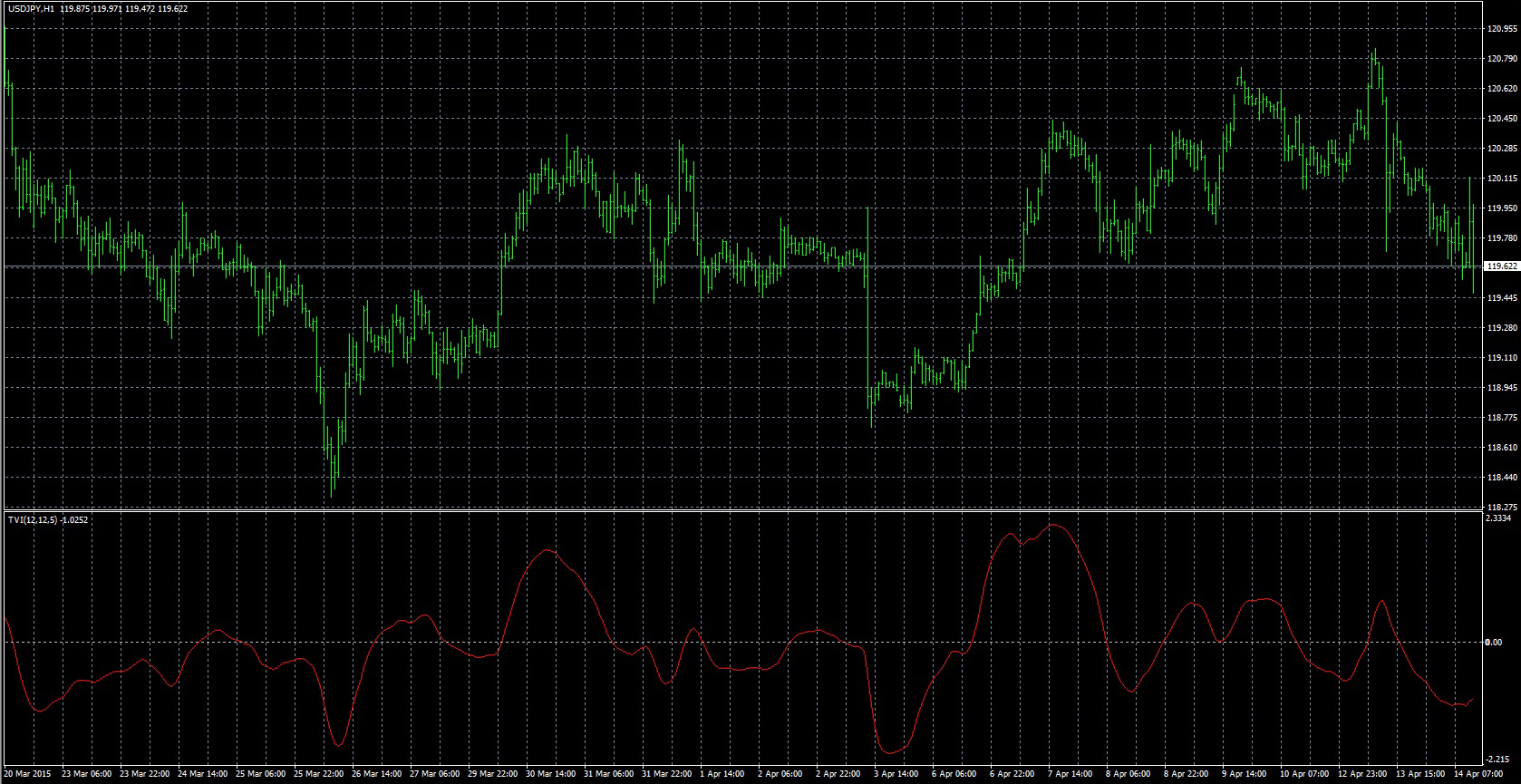Click the 0.00 indicator zero level label
Viewport: 1521px width, 784px height.
tap(1494, 643)
